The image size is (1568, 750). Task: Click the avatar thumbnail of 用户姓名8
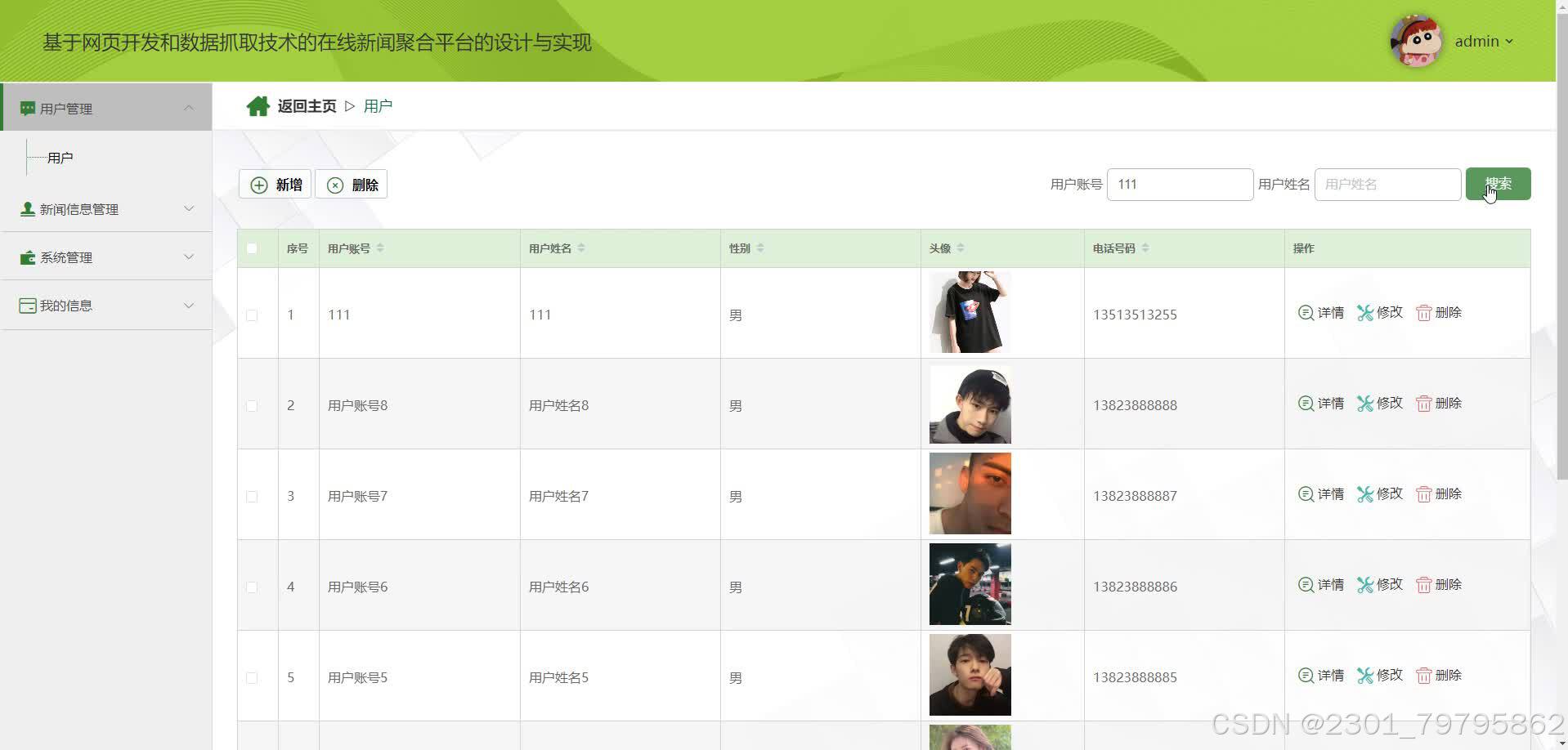pos(970,404)
